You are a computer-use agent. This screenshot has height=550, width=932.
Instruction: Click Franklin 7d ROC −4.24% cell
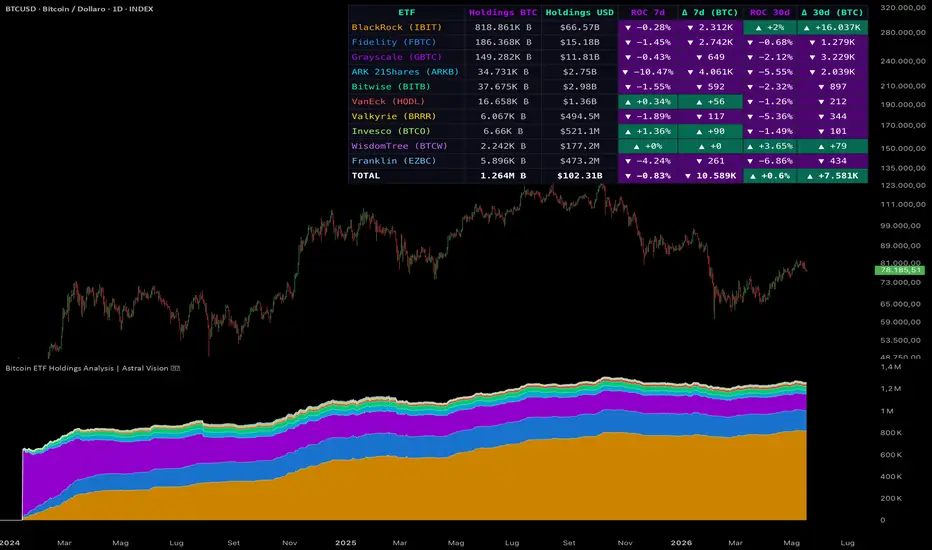coord(648,161)
